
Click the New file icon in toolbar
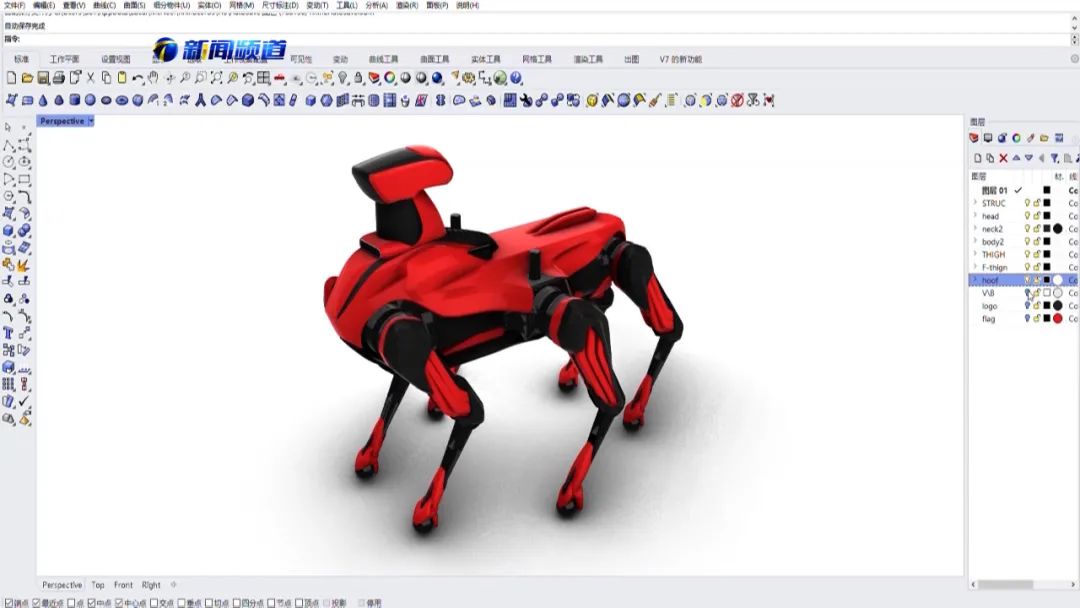[x=12, y=78]
